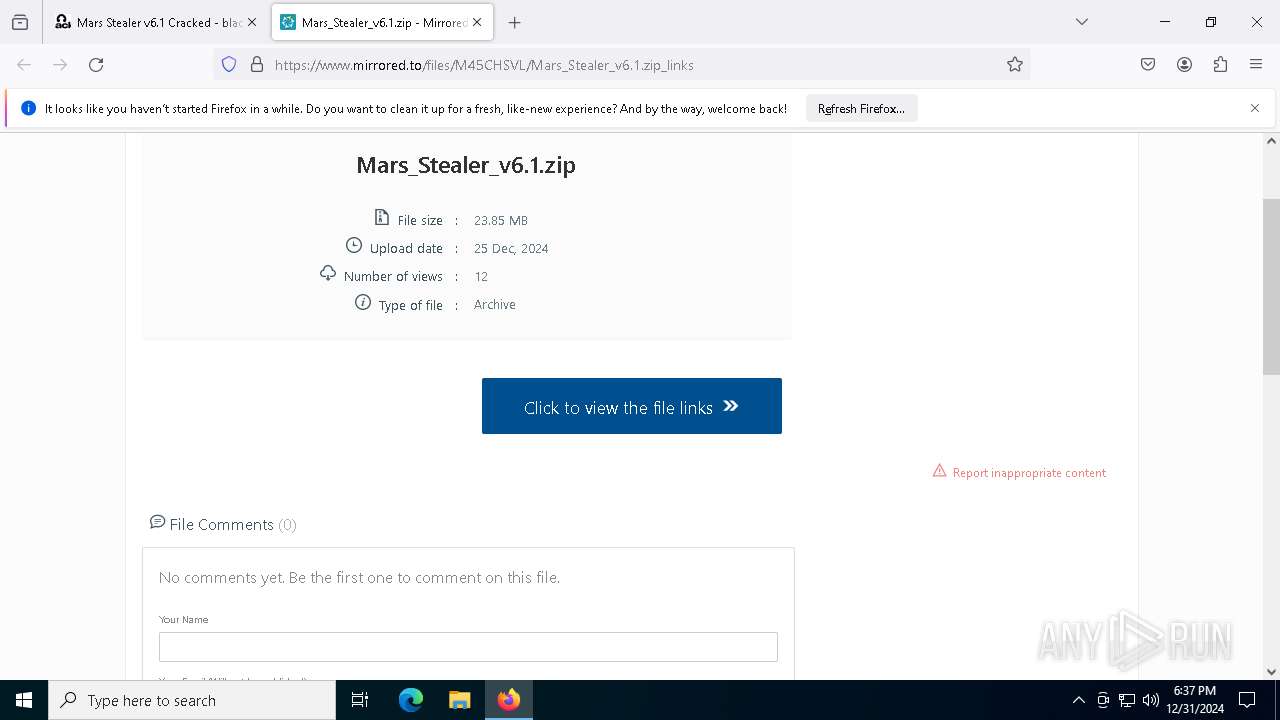Select the 25 Dec, 2024 upload date
Viewport: 1280px width, 720px height.
pos(511,248)
